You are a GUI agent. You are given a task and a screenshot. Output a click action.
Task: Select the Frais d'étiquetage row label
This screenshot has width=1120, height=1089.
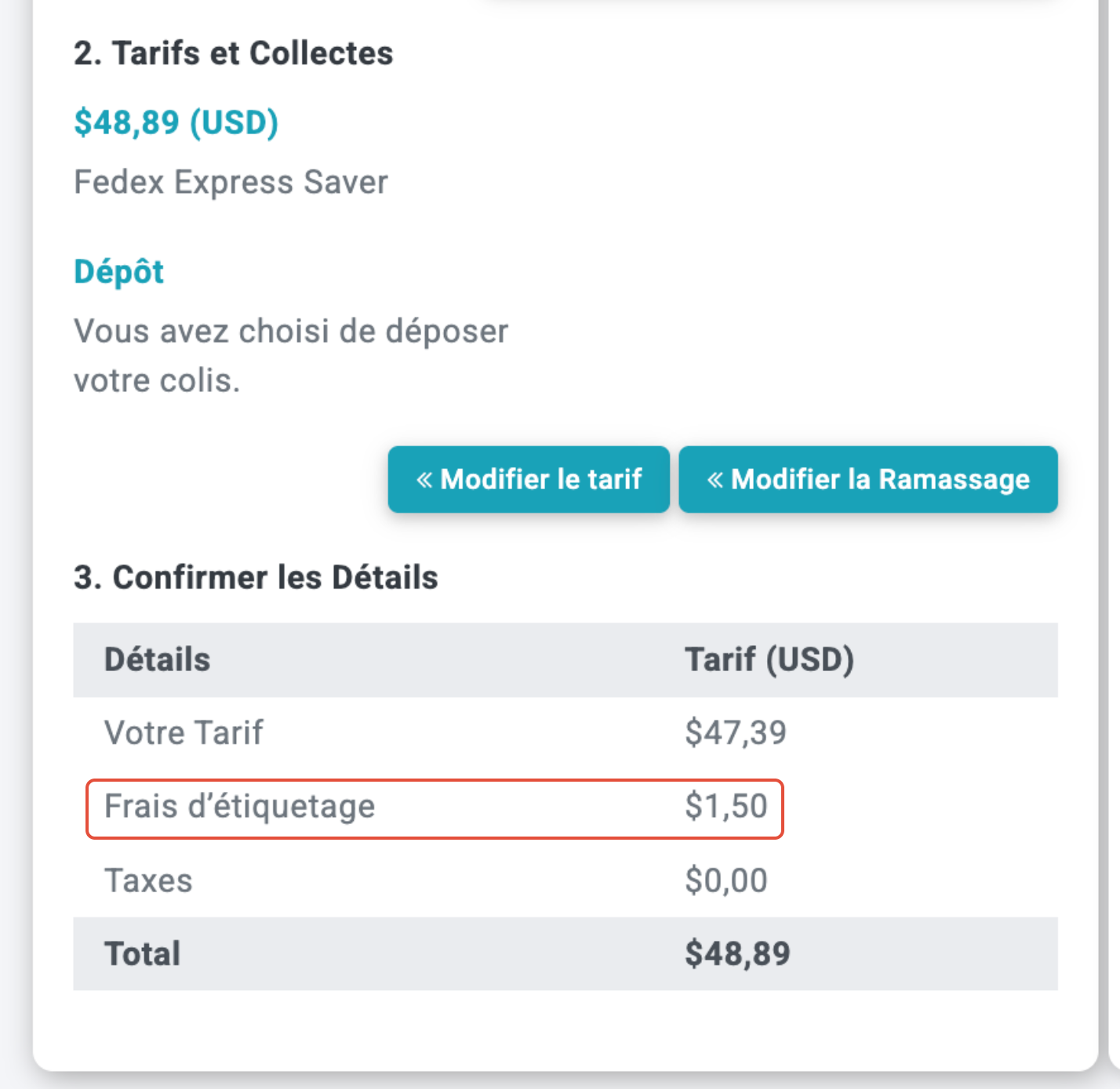tap(239, 807)
